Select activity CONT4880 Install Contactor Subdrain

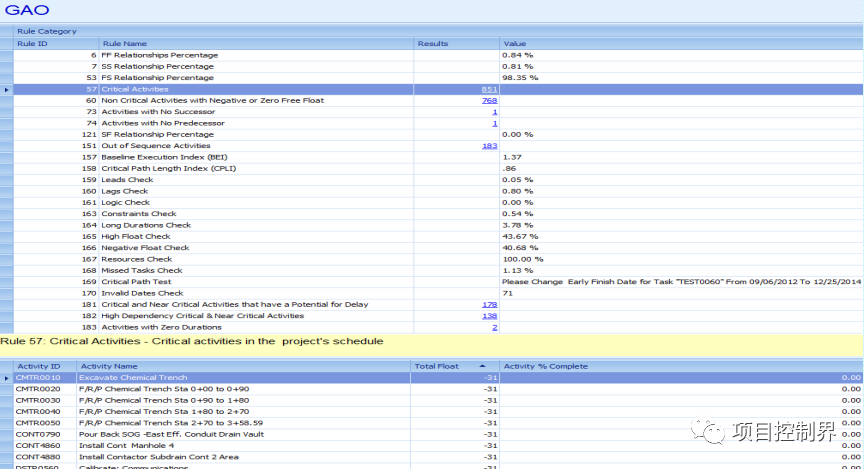pos(439,457)
